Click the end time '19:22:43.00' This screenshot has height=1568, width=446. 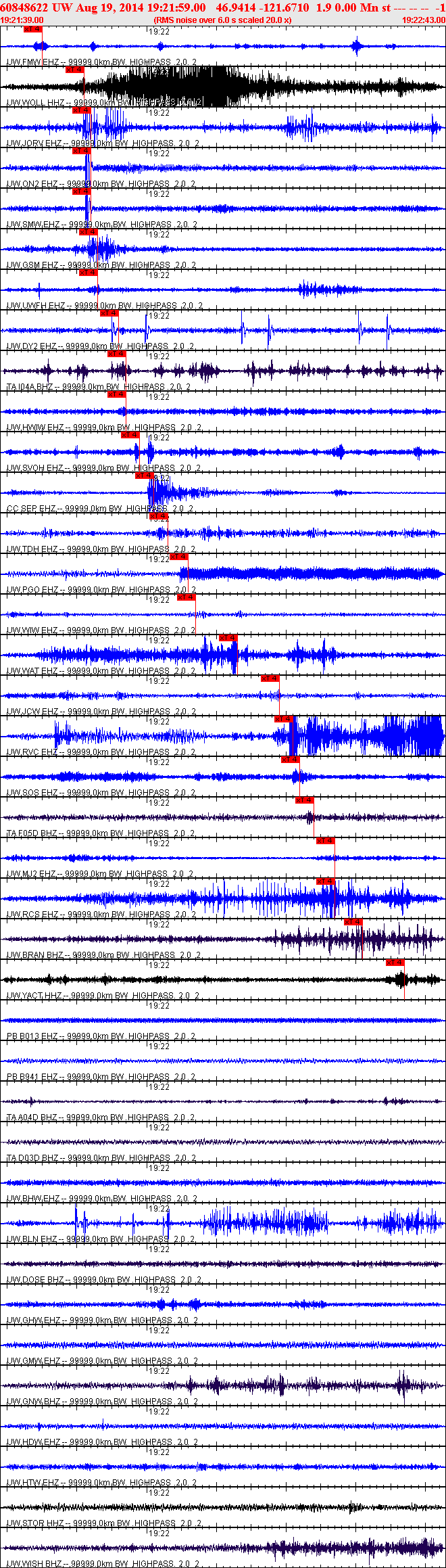point(424,20)
